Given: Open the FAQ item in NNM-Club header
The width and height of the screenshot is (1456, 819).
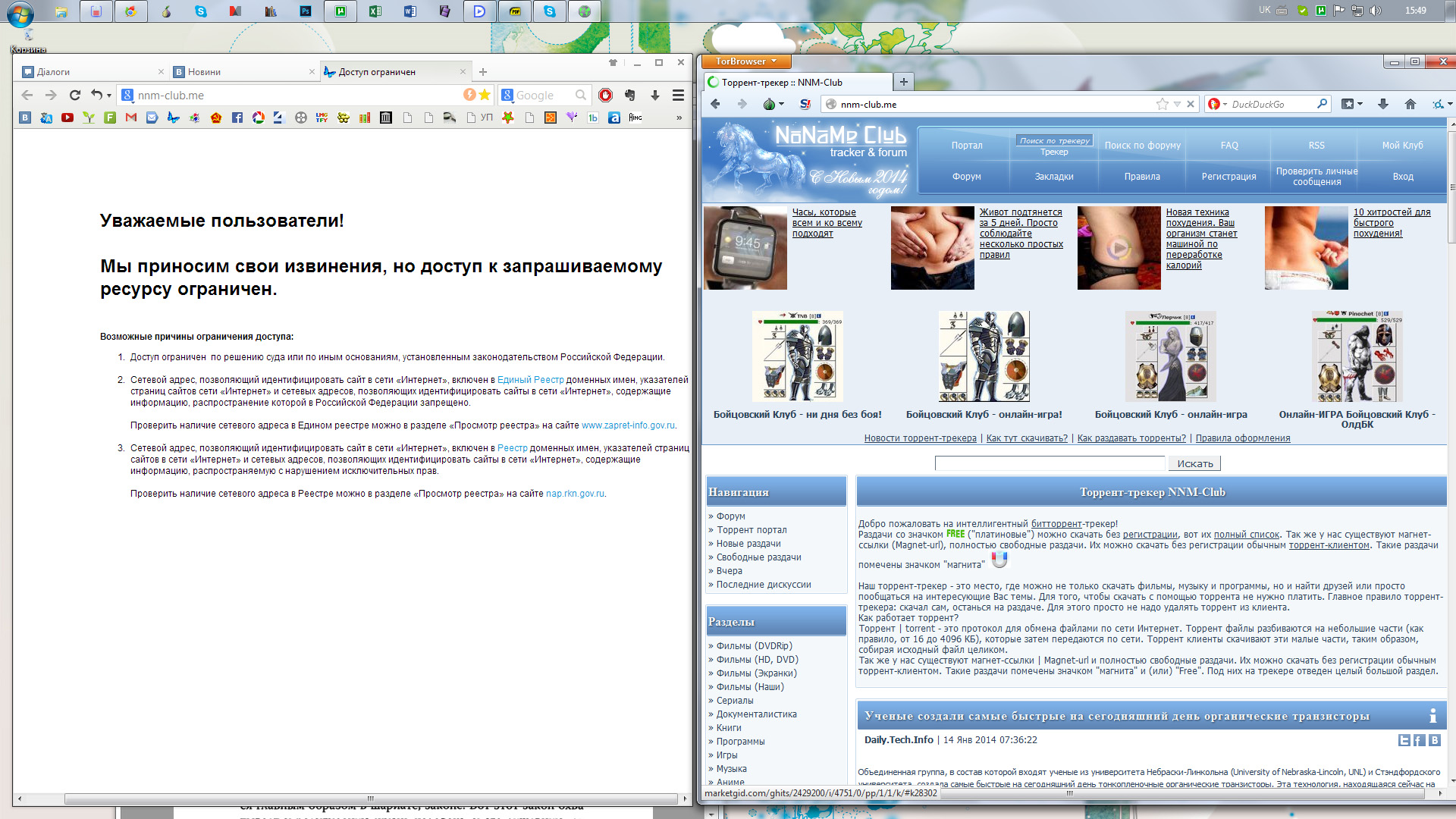Looking at the screenshot, I should click(1229, 146).
